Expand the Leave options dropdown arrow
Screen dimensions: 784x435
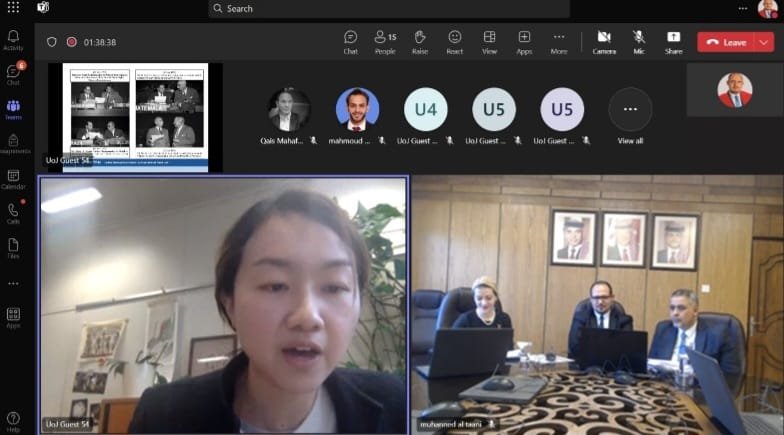pyautogui.click(x=764, y=42)
